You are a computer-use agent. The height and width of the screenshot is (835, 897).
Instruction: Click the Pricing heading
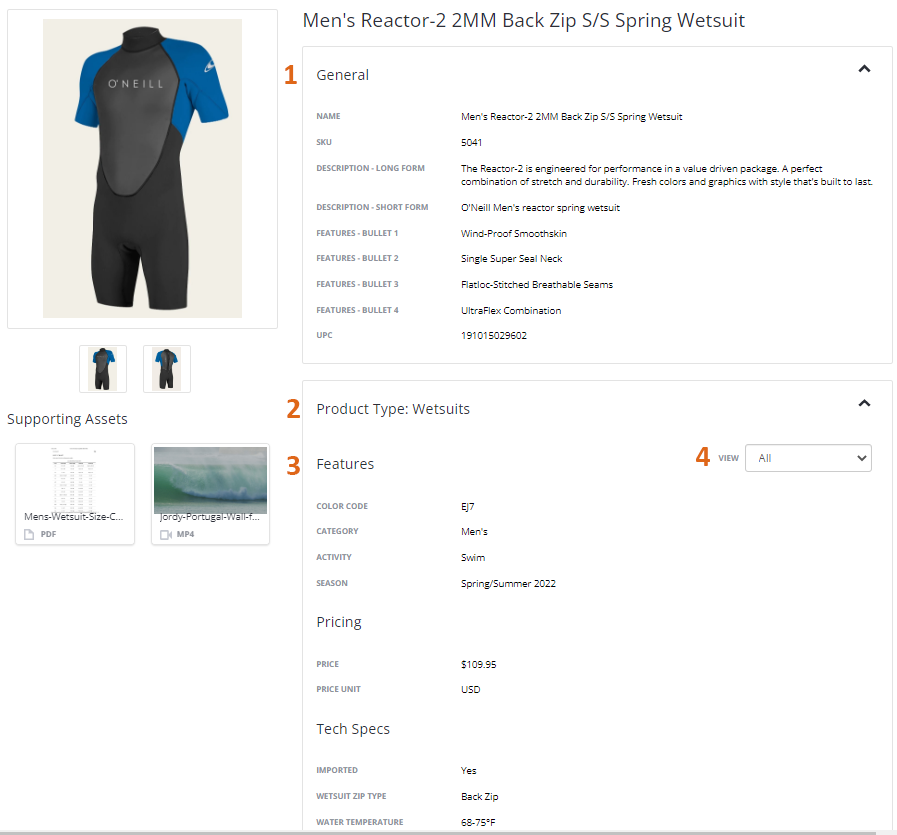[x=339, y=622]
